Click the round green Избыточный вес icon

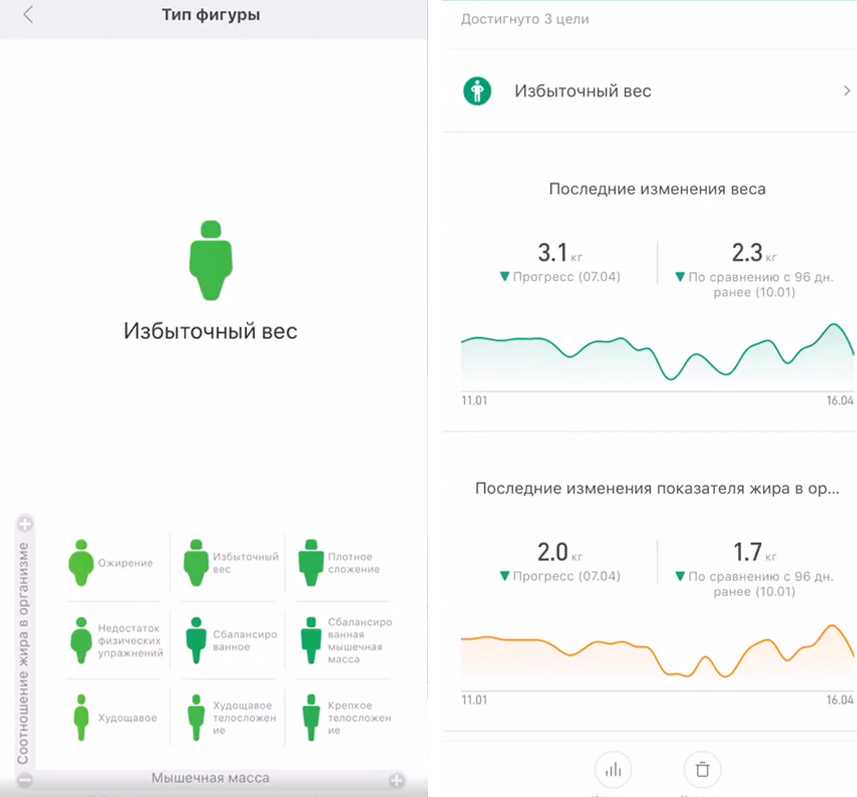[x=477, y=91]
